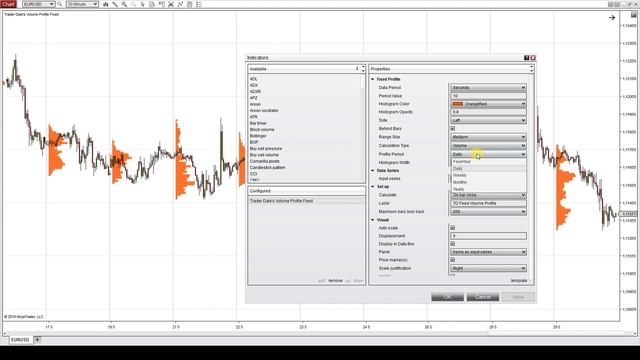Open the EURUSD instrument dropdown
The image size is (640, 360).
(x=38, y=4)
